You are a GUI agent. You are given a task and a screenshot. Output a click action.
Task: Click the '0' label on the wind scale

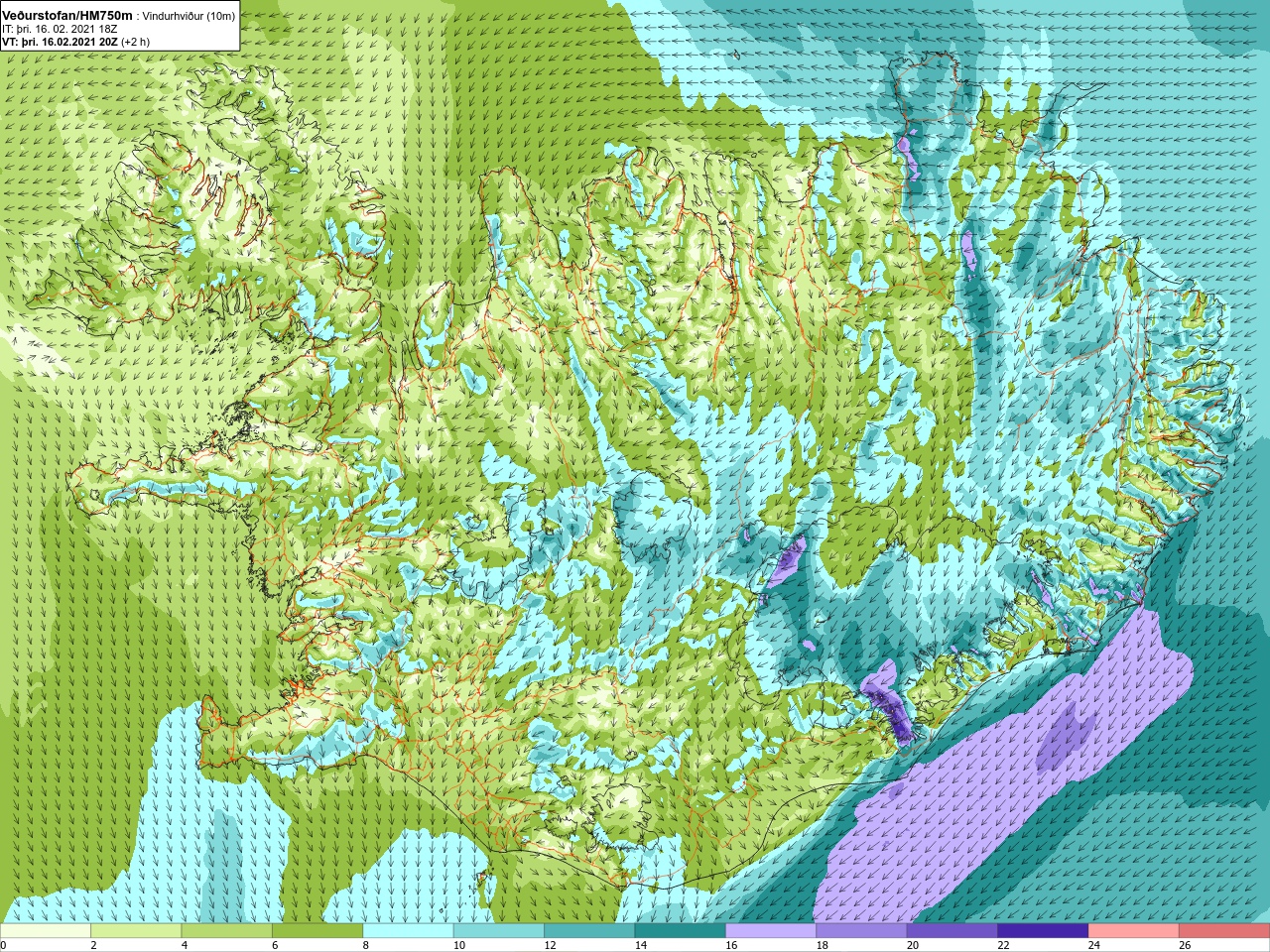point(4,945)
